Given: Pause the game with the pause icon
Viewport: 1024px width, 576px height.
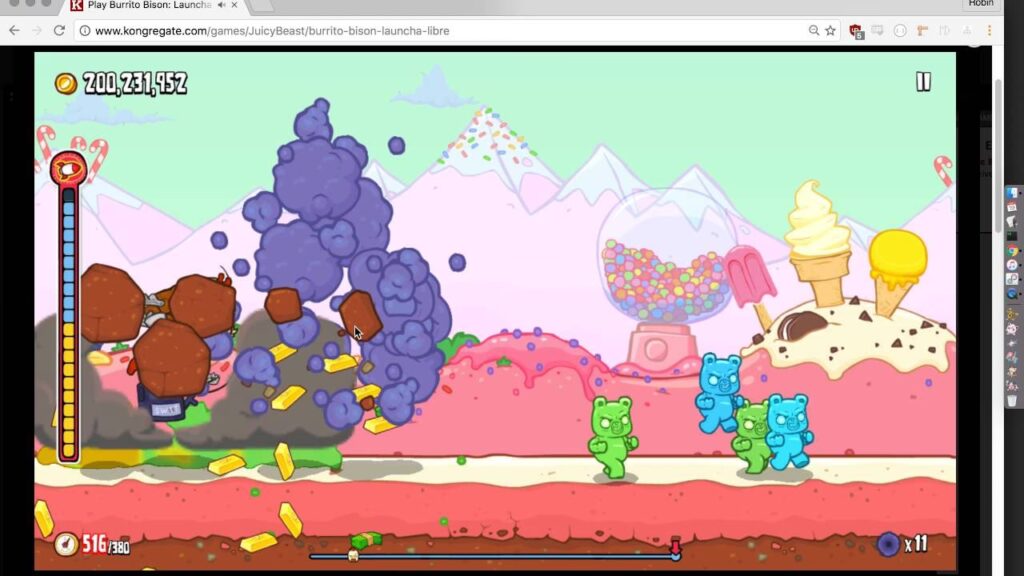Looking at the screenshot, I should [923, 82].
